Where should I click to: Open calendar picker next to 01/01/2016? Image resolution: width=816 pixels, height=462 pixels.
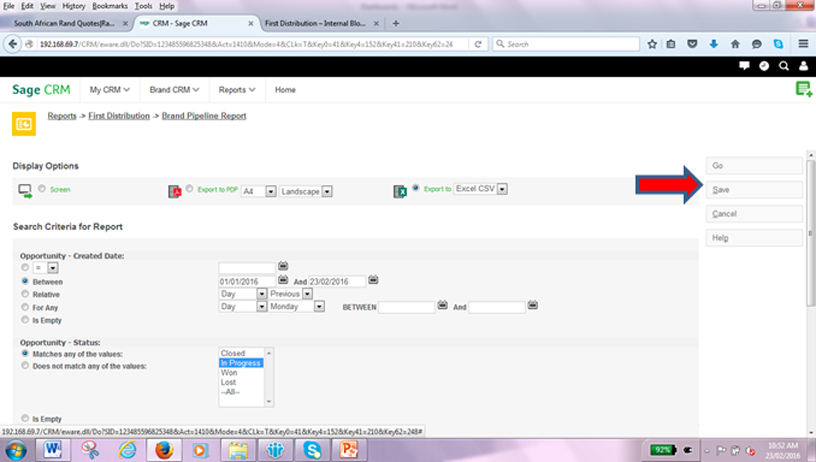[283, 280]
